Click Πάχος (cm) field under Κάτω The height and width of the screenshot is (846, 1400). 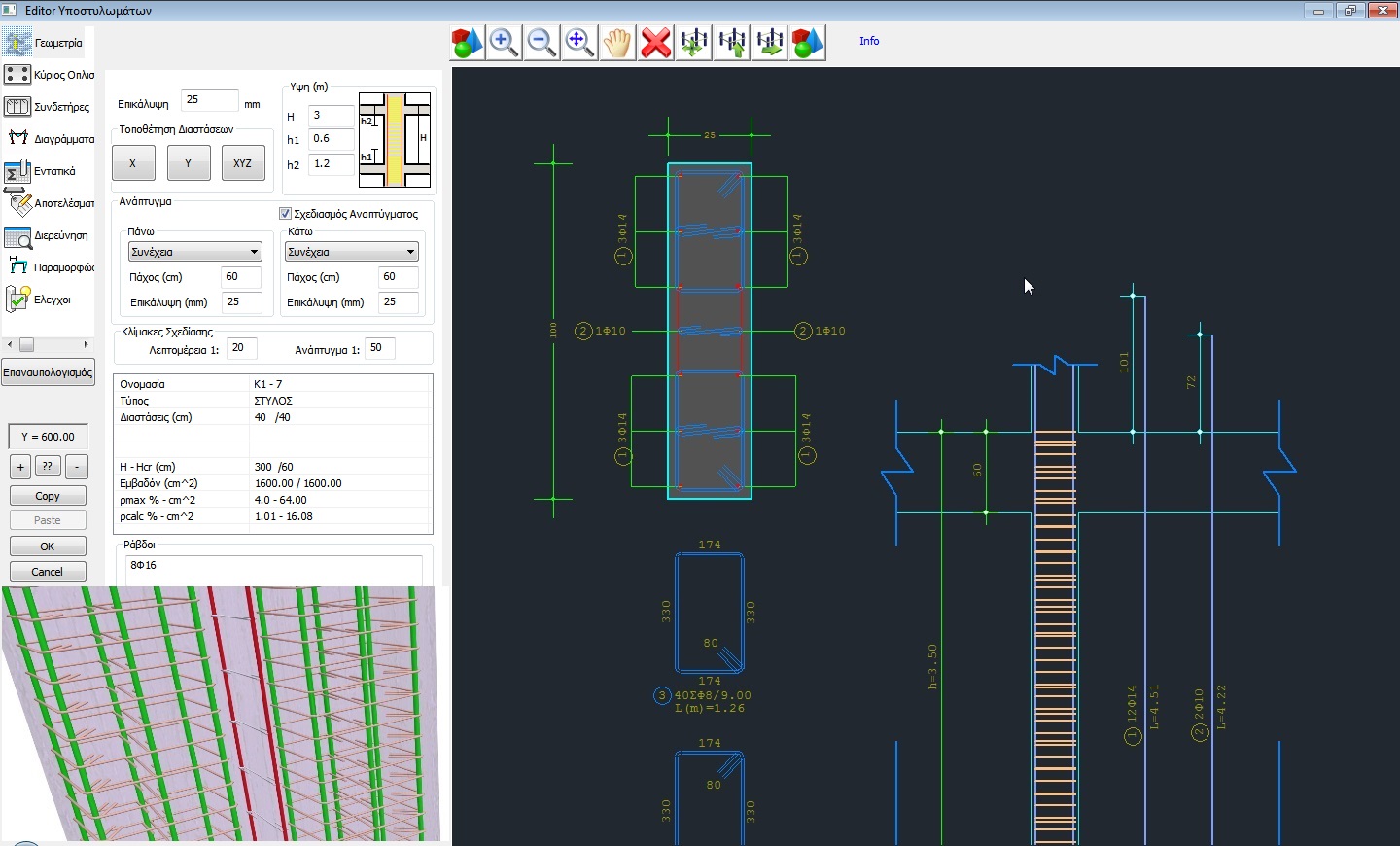pos(399,277)
